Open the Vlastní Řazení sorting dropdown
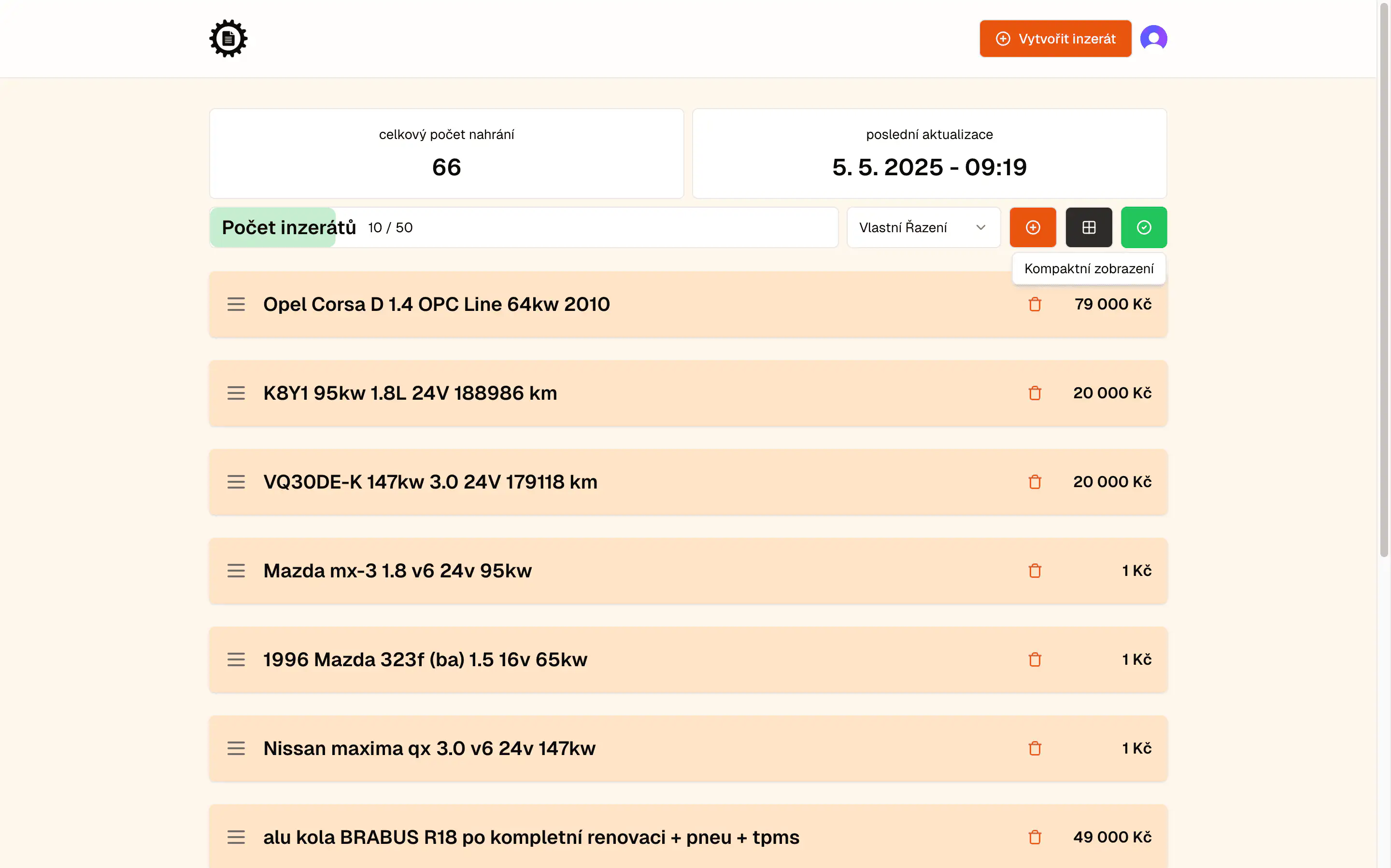1391x868 pixels. pos(923,227)
